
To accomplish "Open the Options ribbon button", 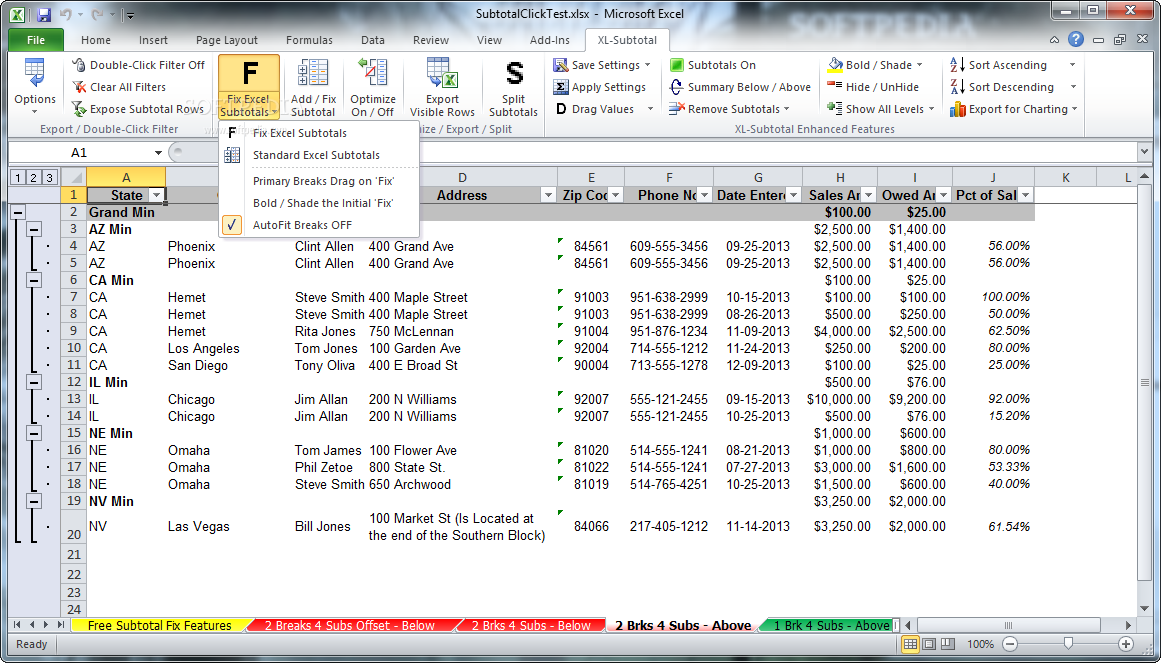I will 35,85.
